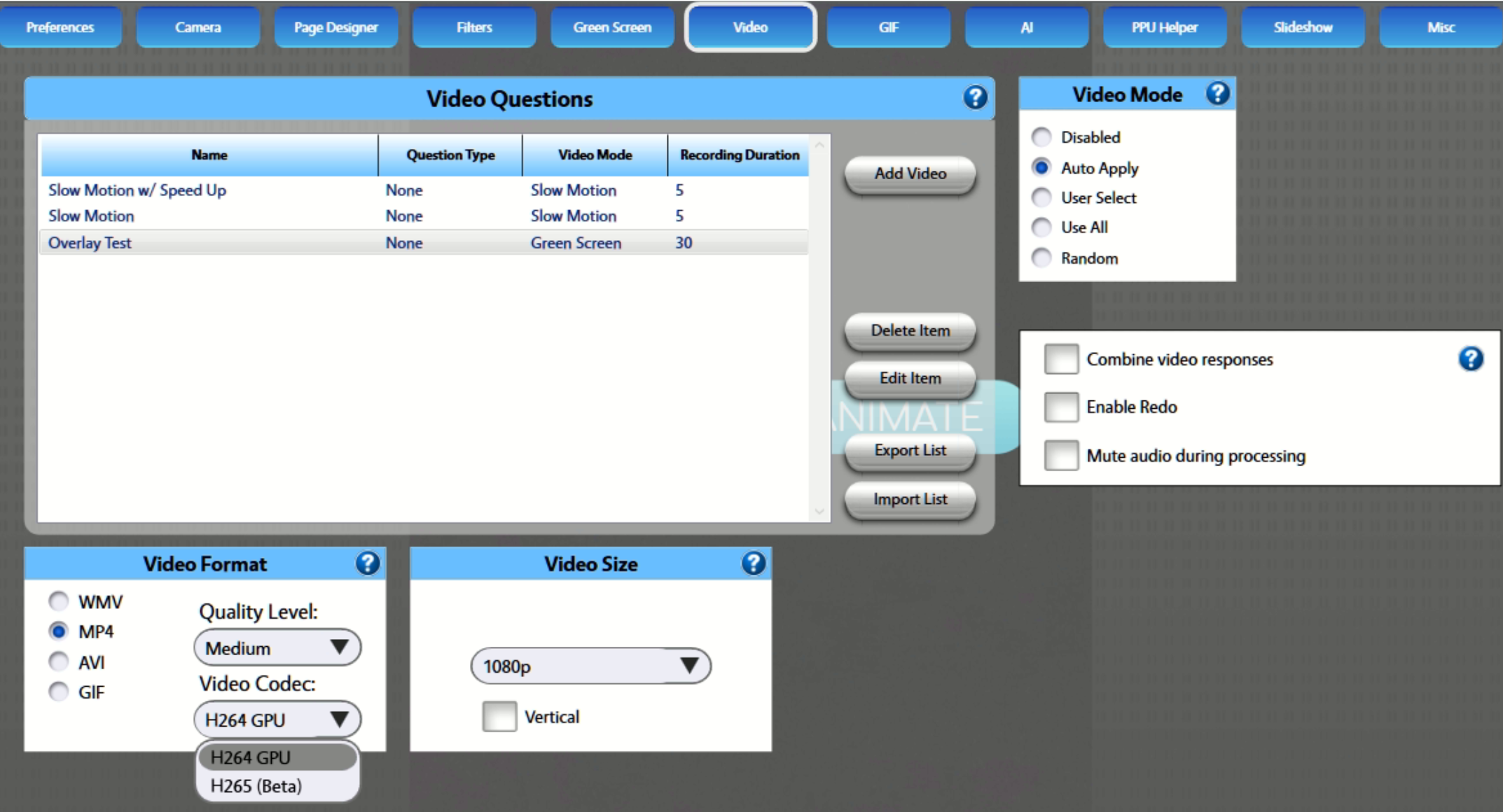Screen dimensions: 1503x812
Task: Switch to the Green Screen tab
Action: [x=612, y=27]
